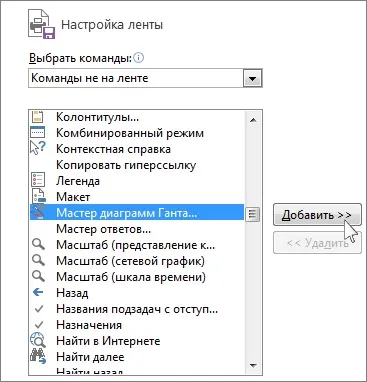Select Копировать гиперссылку command
The image size is (367, 382).
click(x=137, y=165)
